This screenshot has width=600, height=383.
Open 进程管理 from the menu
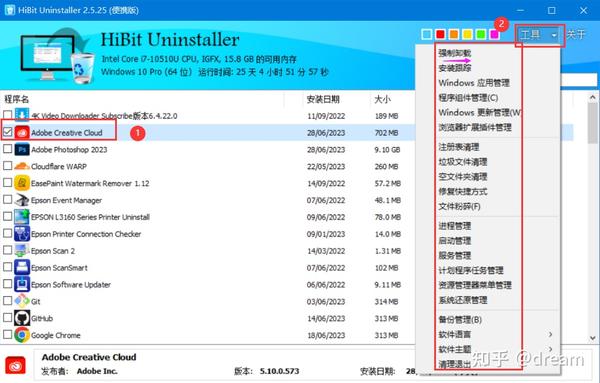455,226
